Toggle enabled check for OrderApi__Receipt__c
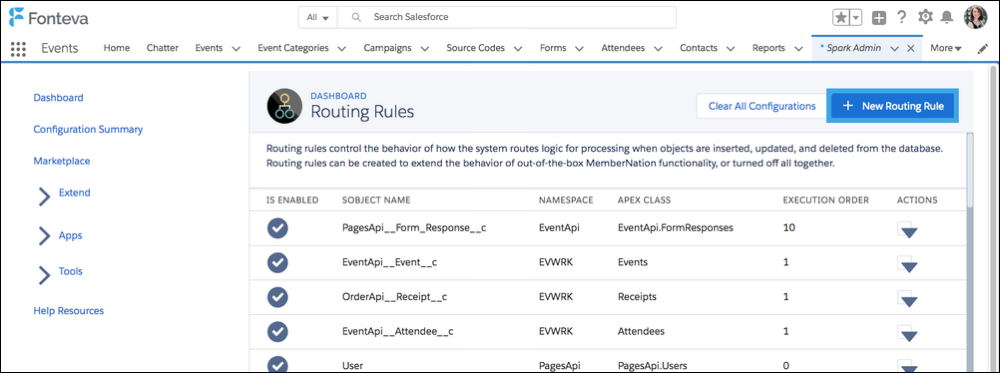This screenshot has height=373, width=1000. click(277, 296)
